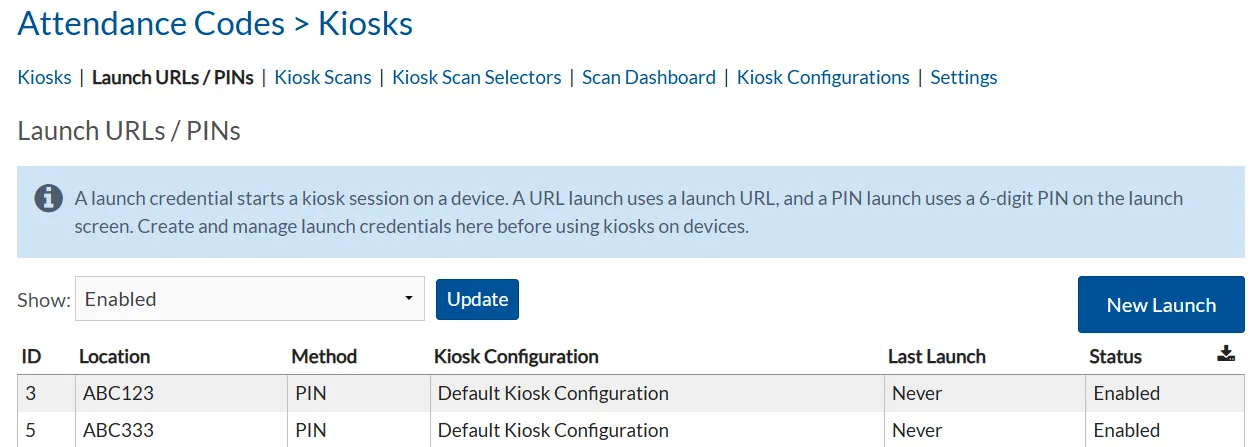Select the ABC123 location row
The height and width of the screenshot is (447, 1257).
(x=632, y=393)
